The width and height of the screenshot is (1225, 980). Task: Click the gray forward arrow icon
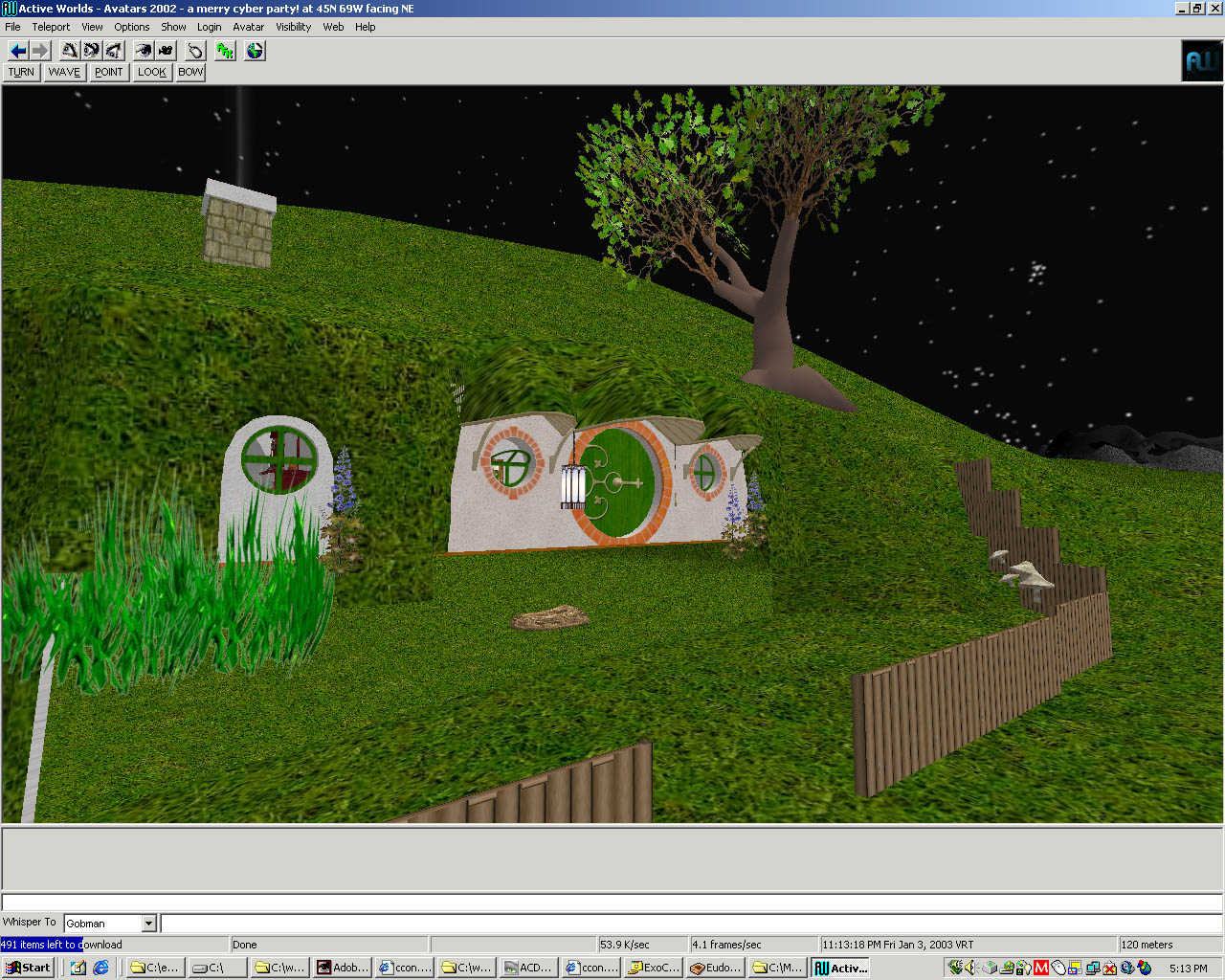pyautogui.click(x=40, y=51)
